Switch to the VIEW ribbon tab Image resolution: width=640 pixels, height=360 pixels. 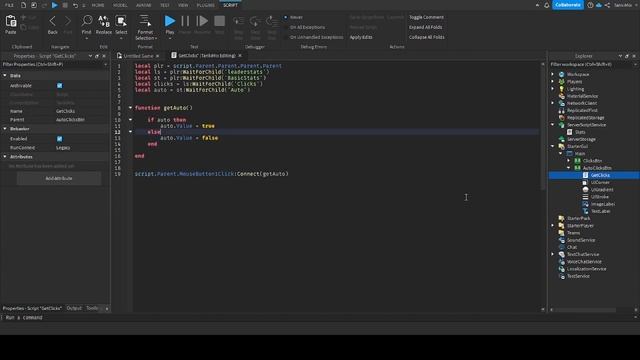click(183, 5)
